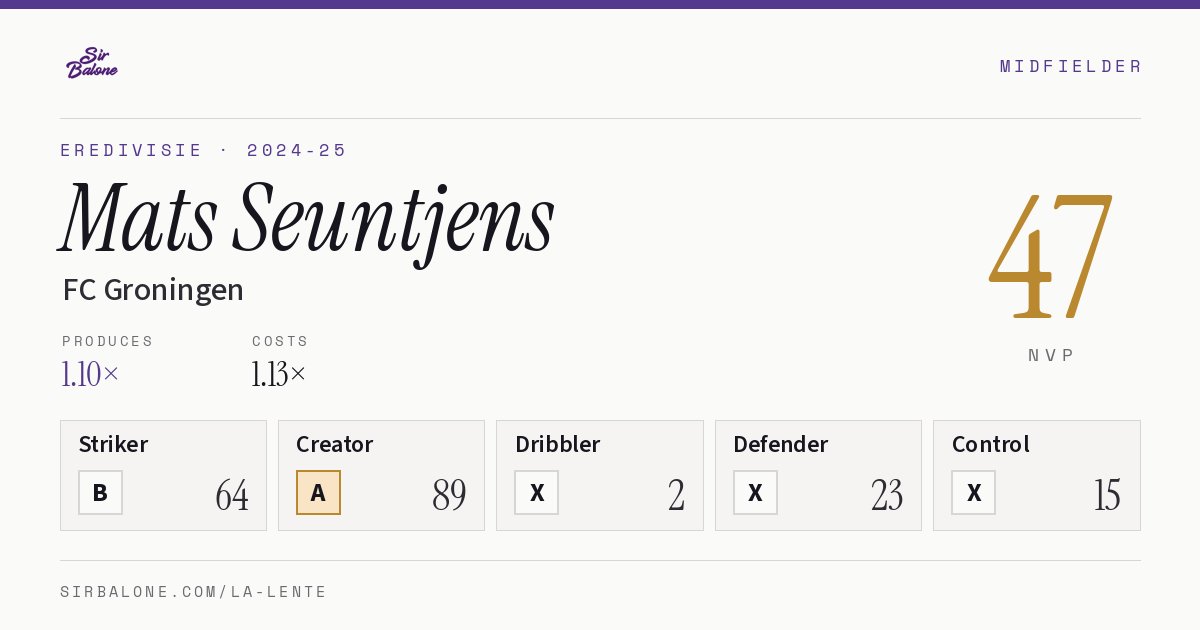Click the Defender card title

point(781,444)
